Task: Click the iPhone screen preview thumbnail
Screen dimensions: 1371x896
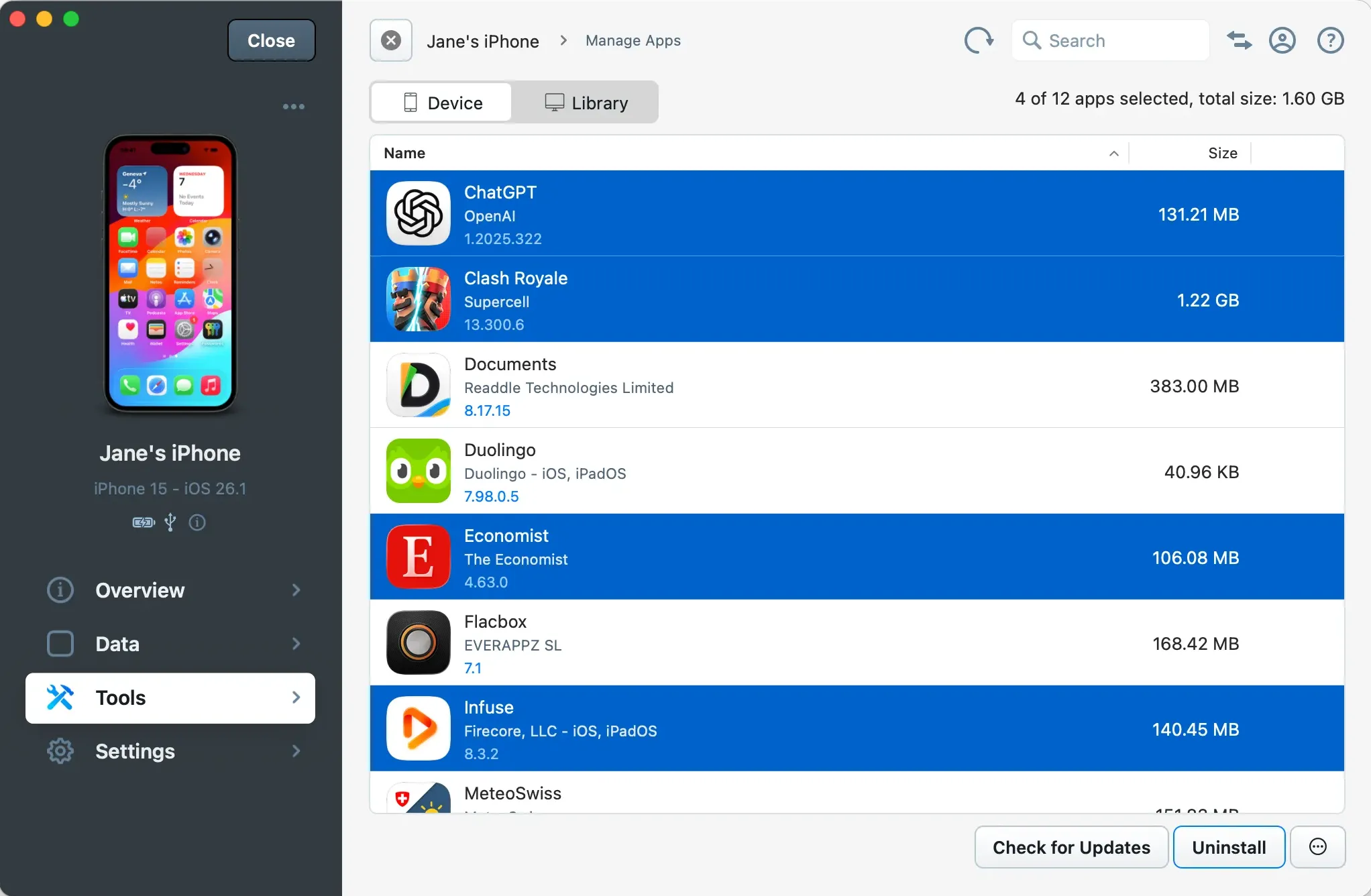Action: (170, 274)
